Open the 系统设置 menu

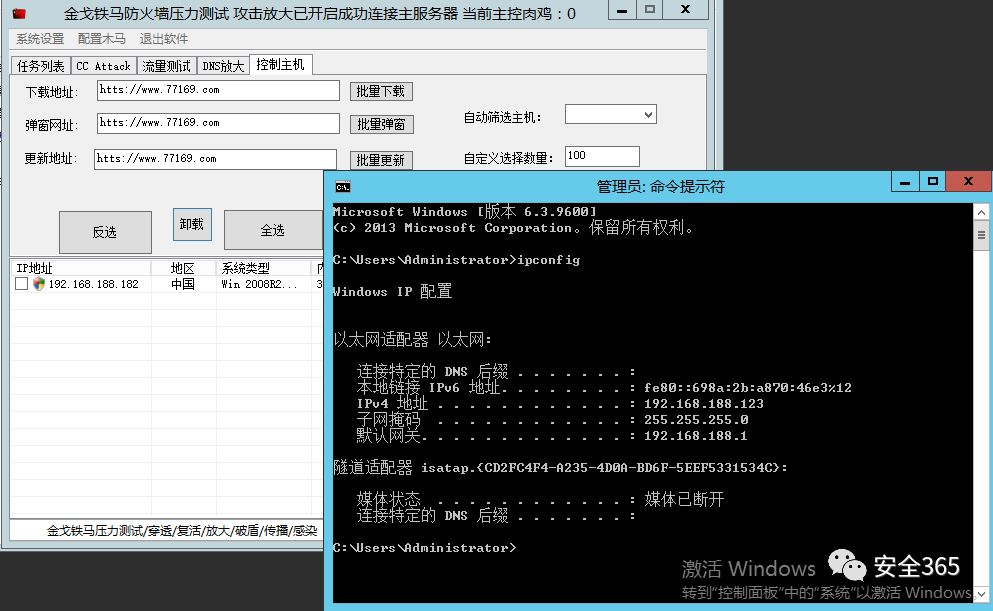(x=40, y=39)
